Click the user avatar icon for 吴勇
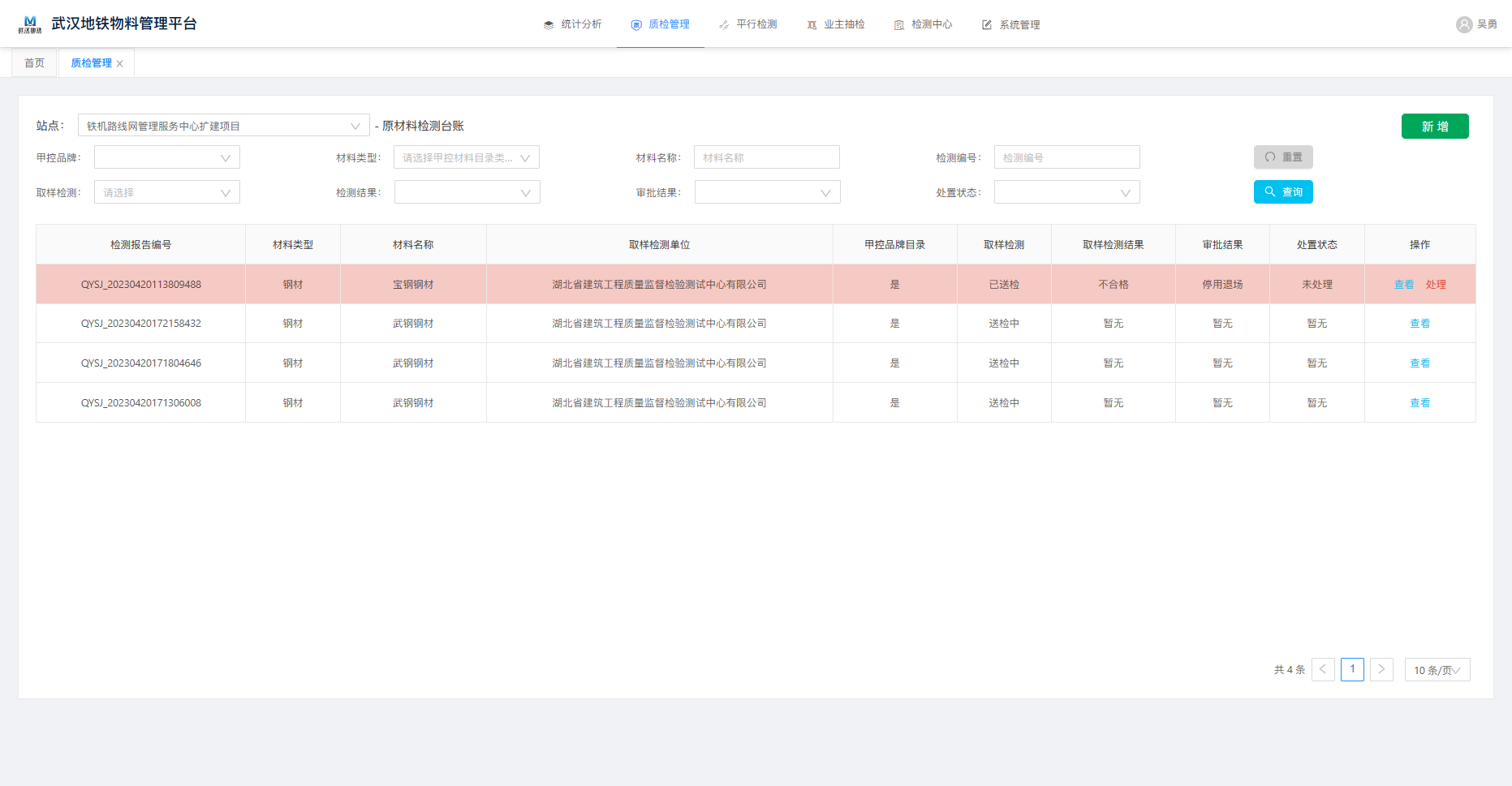Image resolution: width=1512 pixels, height=786 pixels. (x=1464, y=24)
